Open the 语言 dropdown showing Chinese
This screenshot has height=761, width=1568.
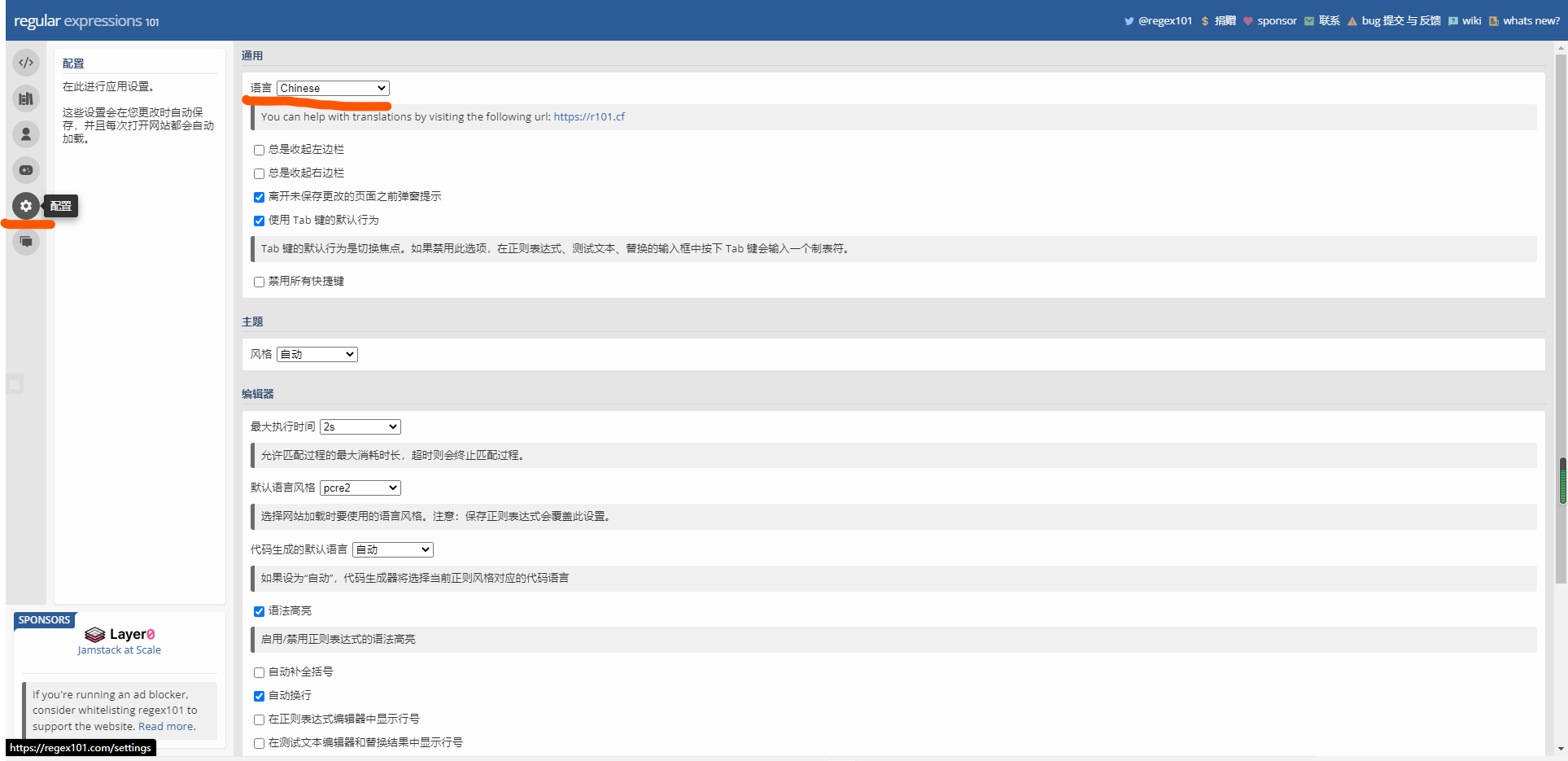[333, 88]
